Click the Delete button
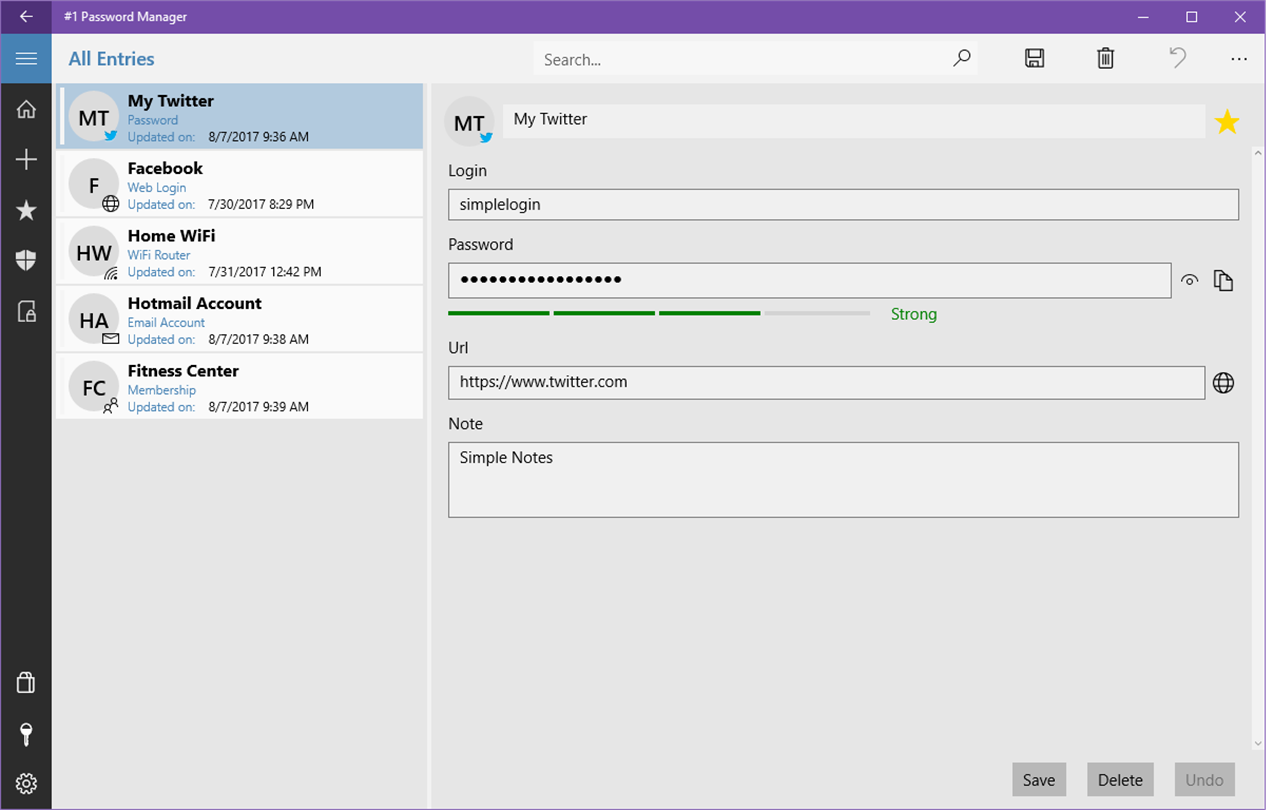The width and height of the screenshot is (1266, 810). [1120, 780]
